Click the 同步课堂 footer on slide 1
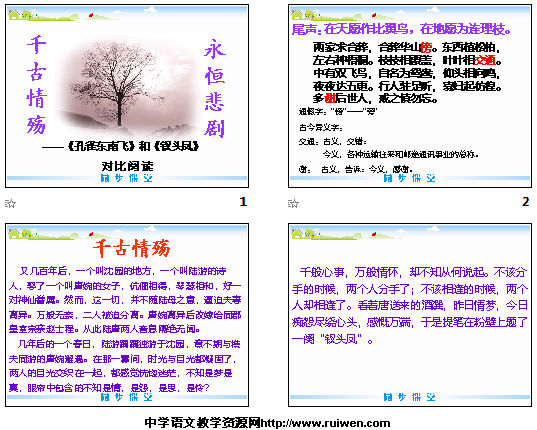The image size is (537, 430). [126, 178]
